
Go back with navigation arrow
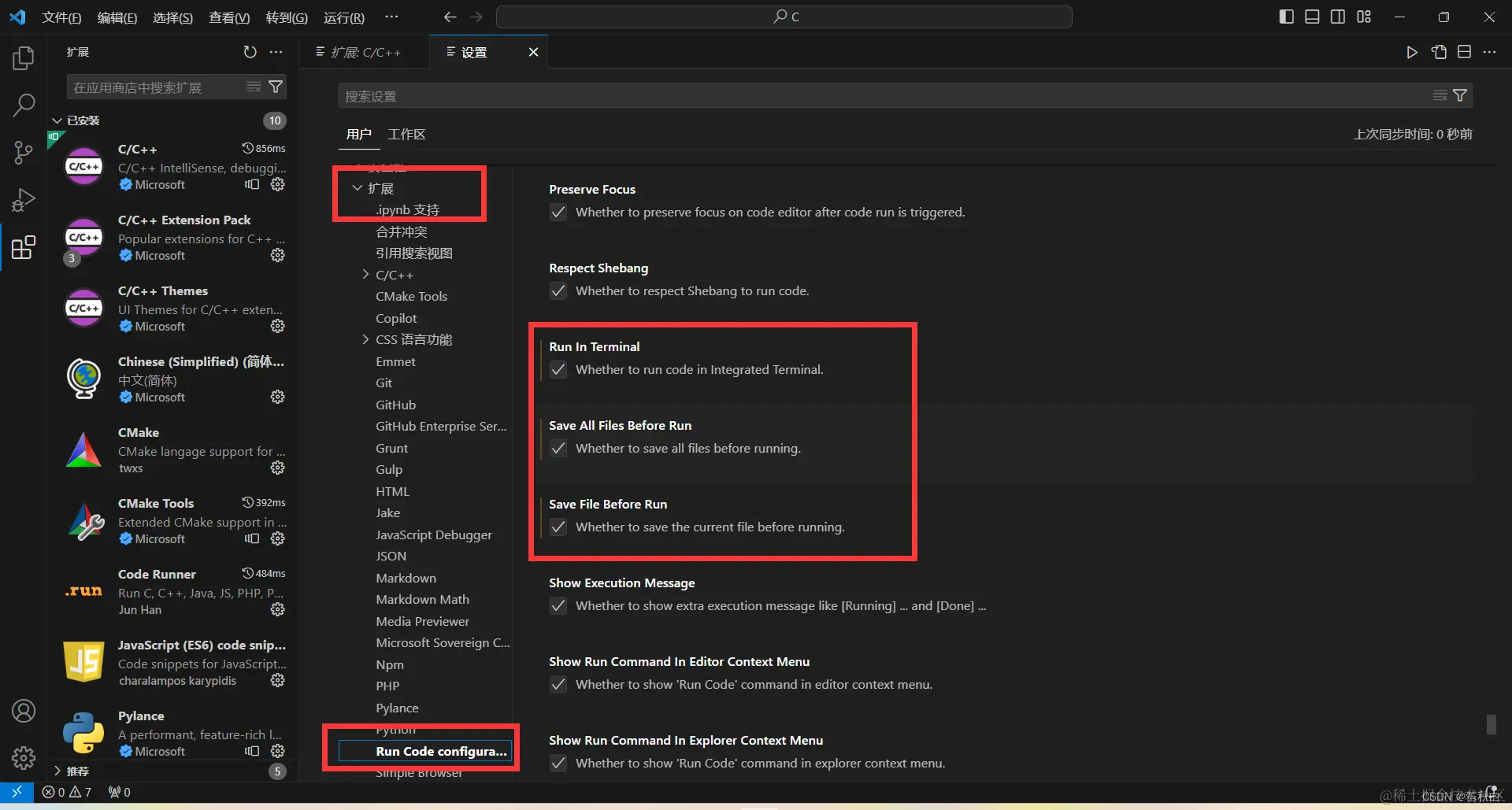click(450, 17)
